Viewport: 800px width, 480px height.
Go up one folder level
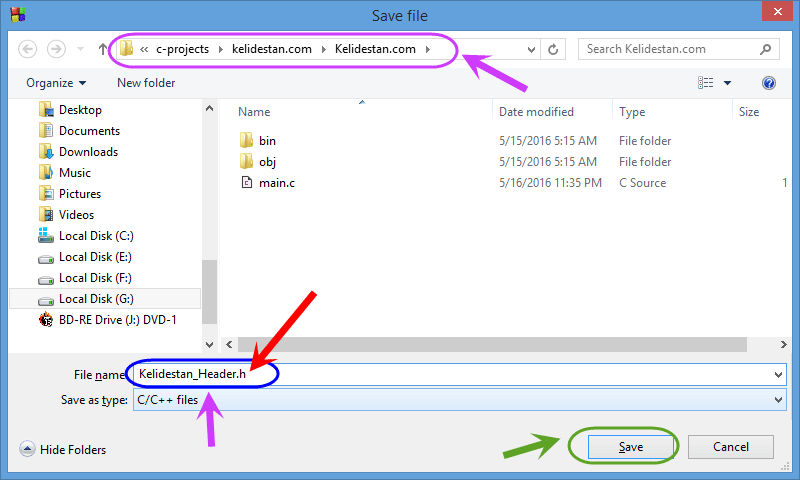[x=103, y=49]
